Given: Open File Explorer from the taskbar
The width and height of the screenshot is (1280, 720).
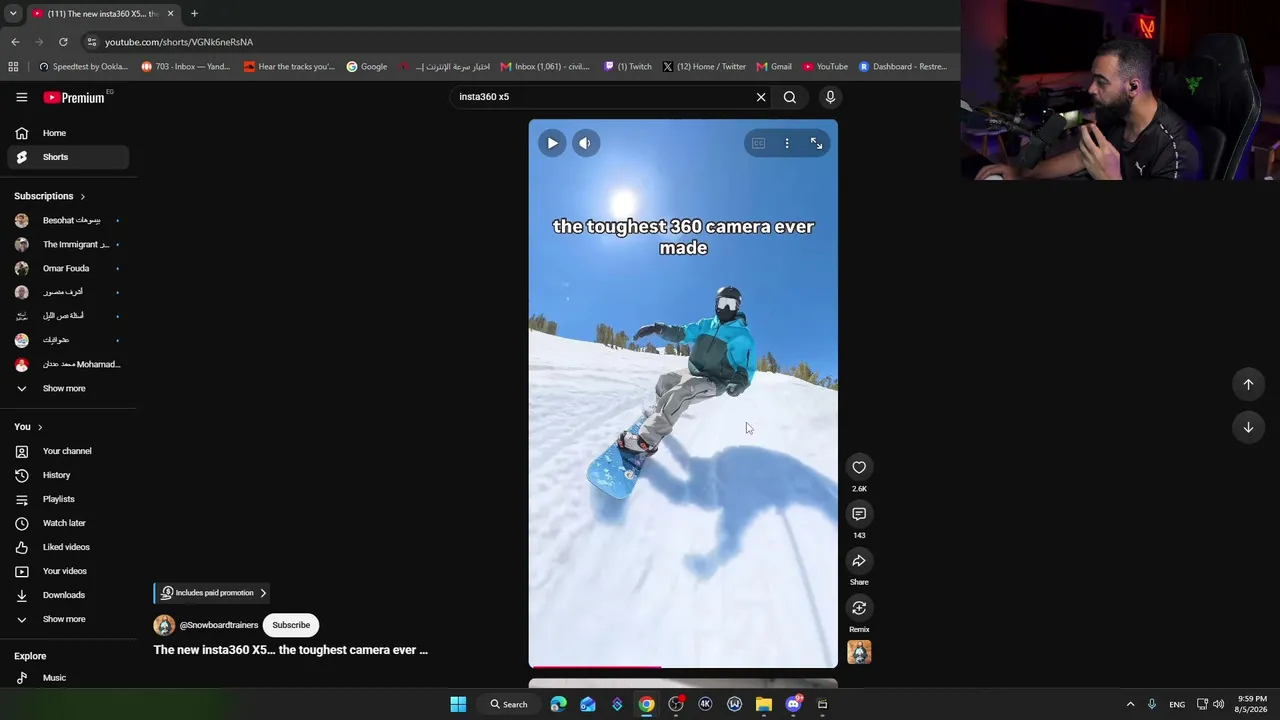Looking at the screenshot, I should click(764, 704).
